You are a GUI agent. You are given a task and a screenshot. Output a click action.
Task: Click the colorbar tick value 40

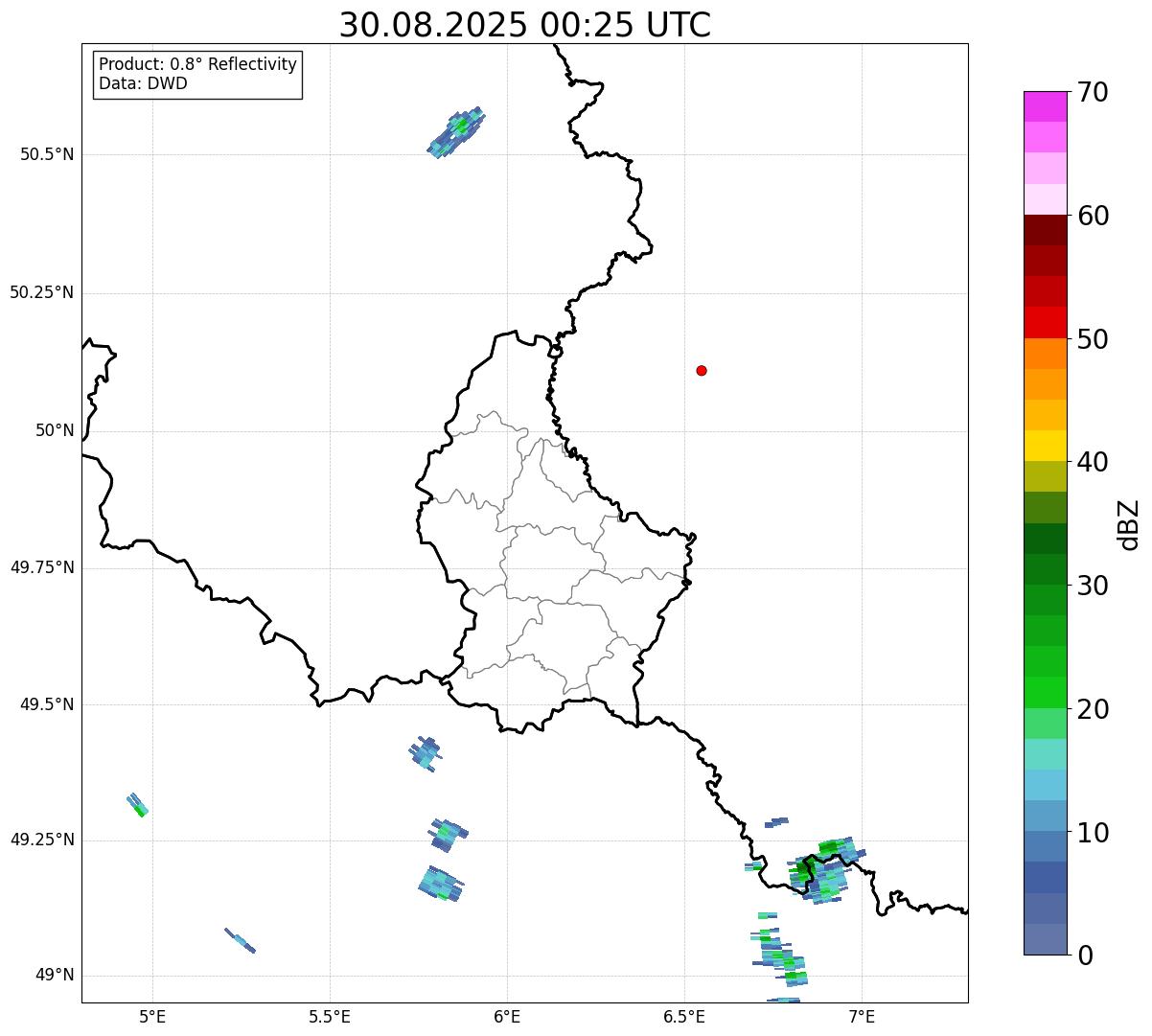(1093, 462)
